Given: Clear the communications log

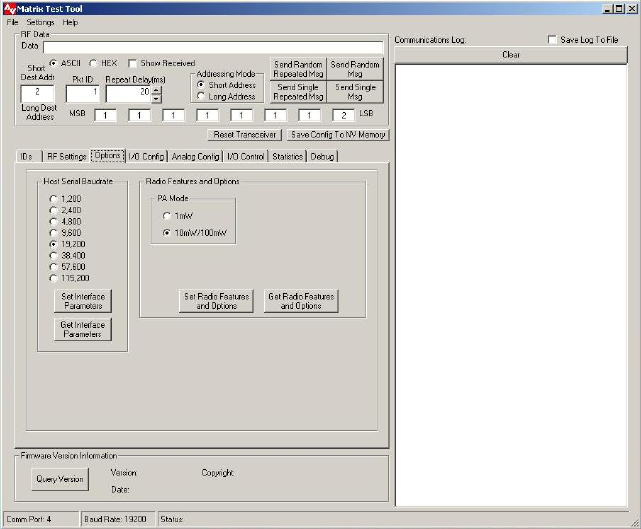Looking at the screenshot, I should (x=511, y=54).
